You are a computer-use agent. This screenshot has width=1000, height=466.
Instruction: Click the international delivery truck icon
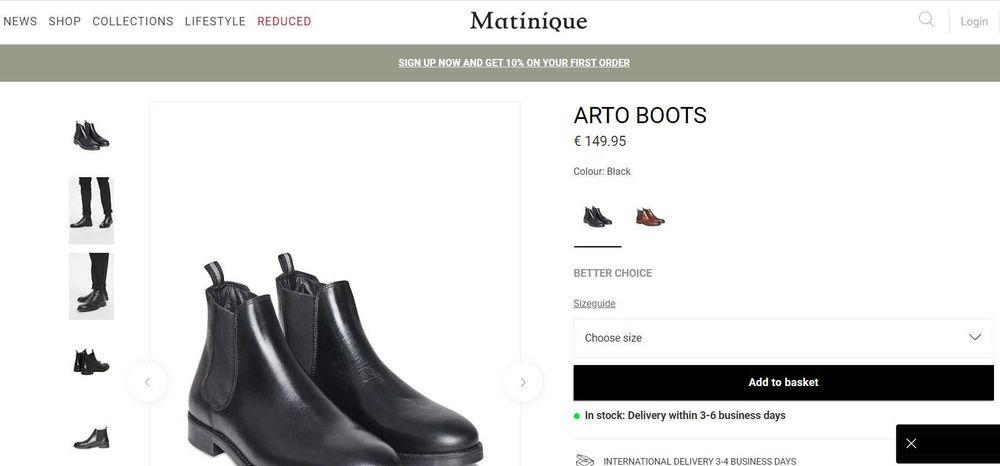pyautogui.click(x=585, y=460)
